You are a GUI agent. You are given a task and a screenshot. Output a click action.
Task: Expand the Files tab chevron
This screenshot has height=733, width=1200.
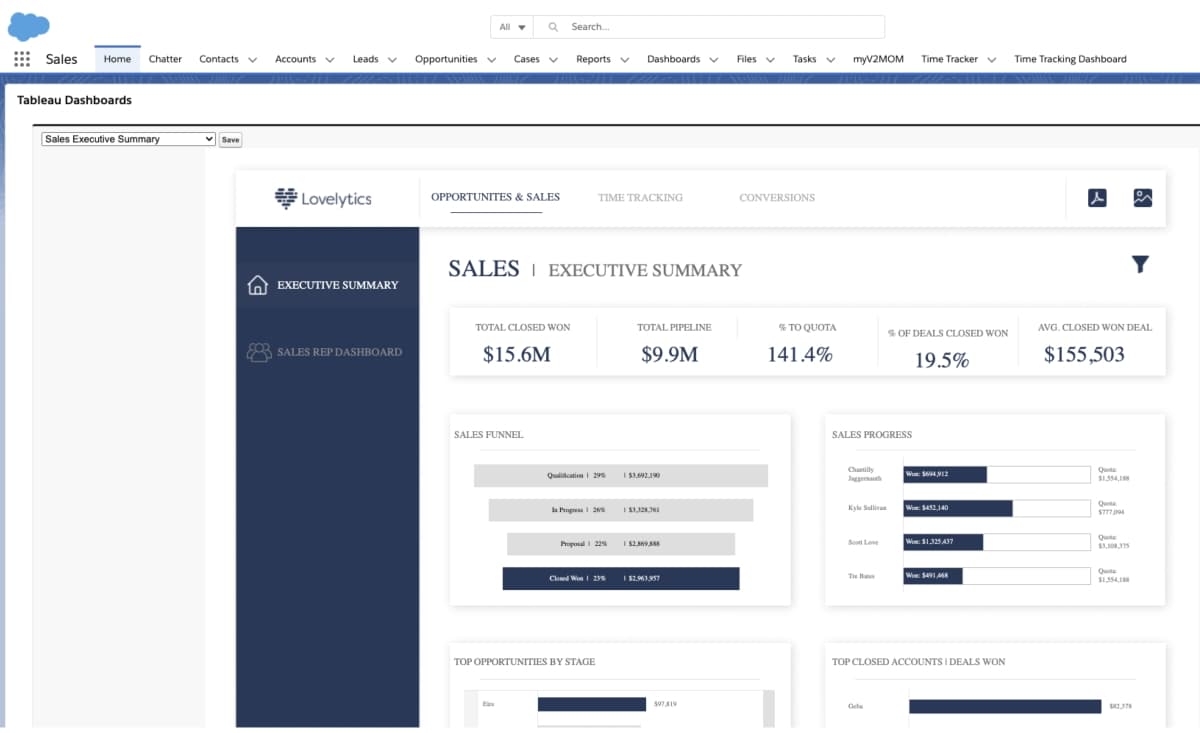[770, 60]
